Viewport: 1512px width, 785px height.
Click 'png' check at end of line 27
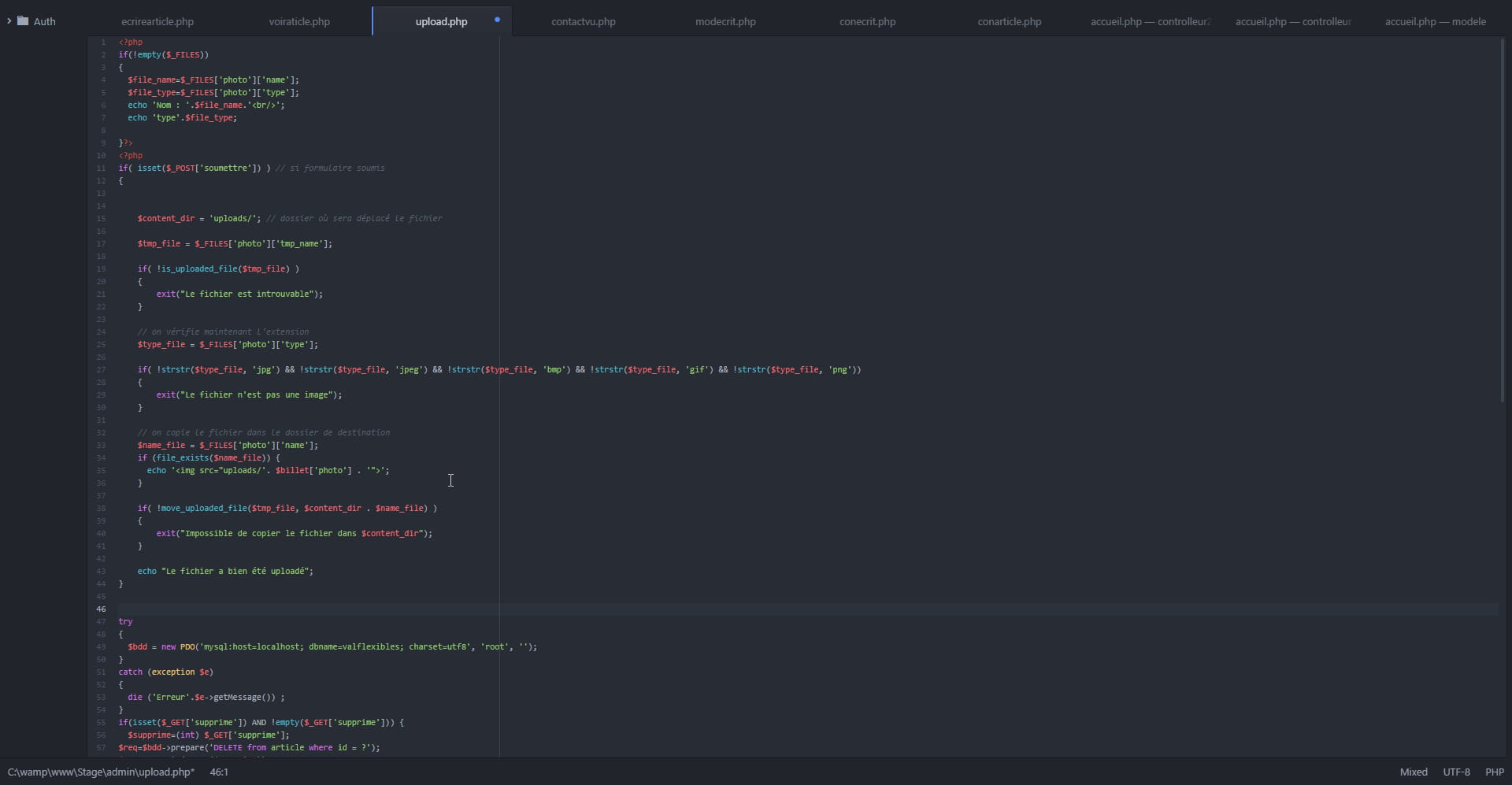pos(839,369)
